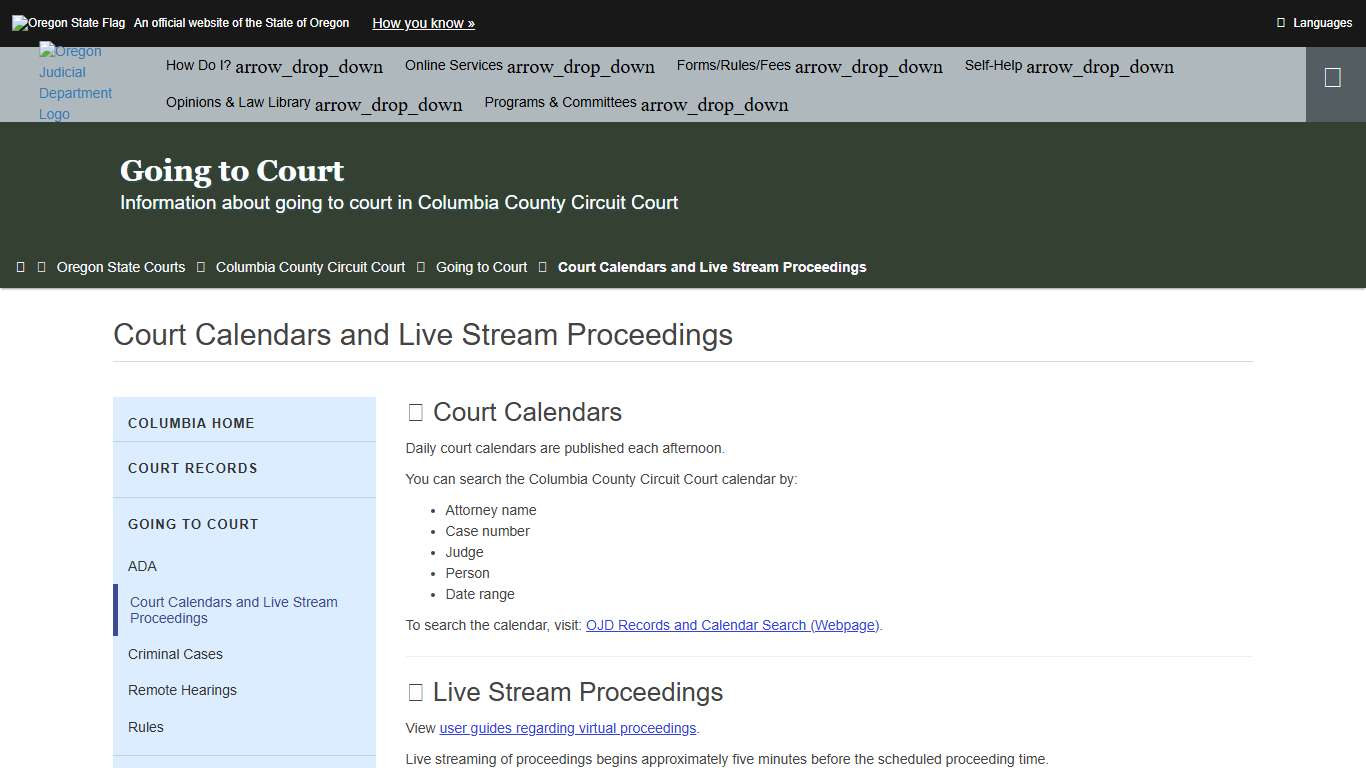Open the Self-Help dropdown

pos(1068,66)
